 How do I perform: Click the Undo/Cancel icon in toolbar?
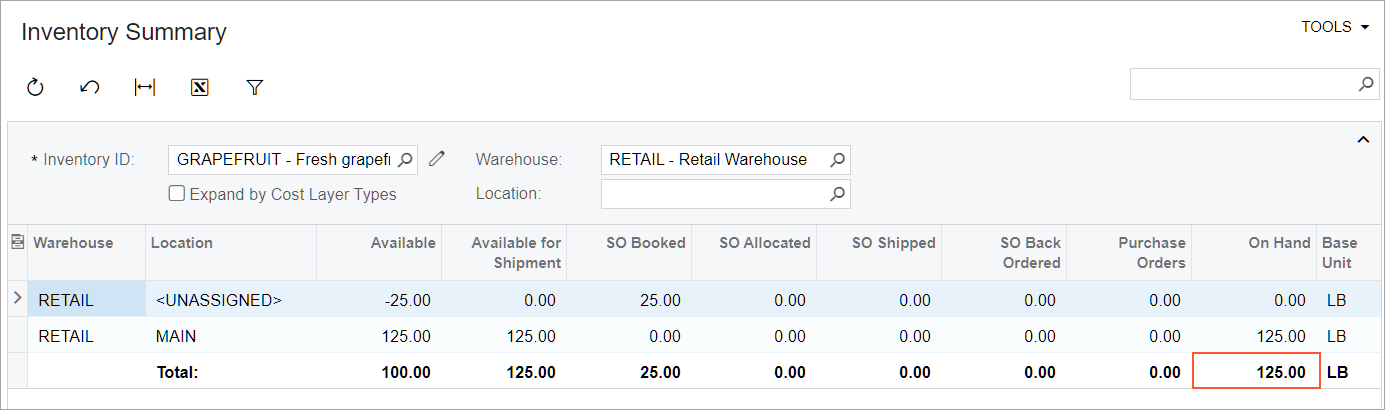(90, 88)
